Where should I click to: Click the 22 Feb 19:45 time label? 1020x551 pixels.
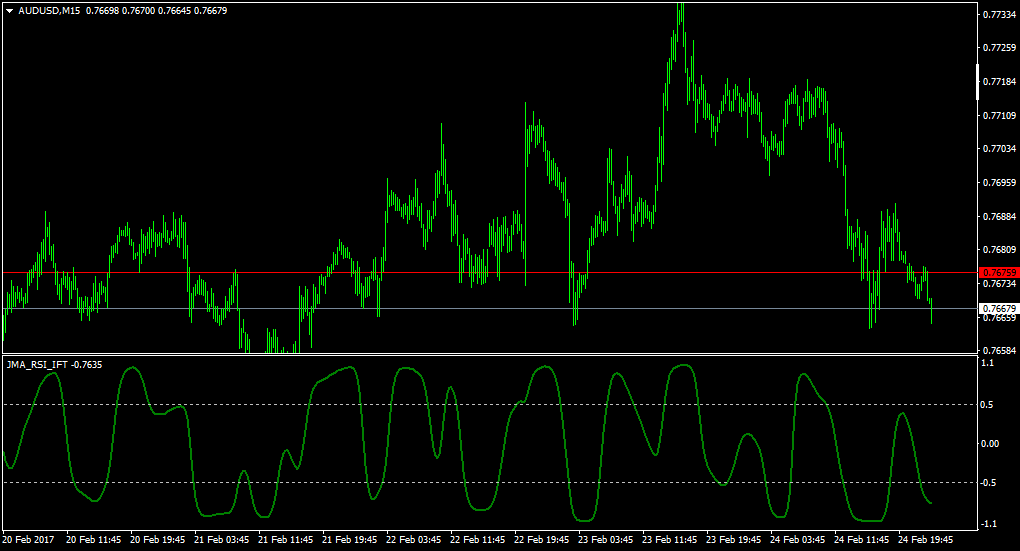(541, 539)
